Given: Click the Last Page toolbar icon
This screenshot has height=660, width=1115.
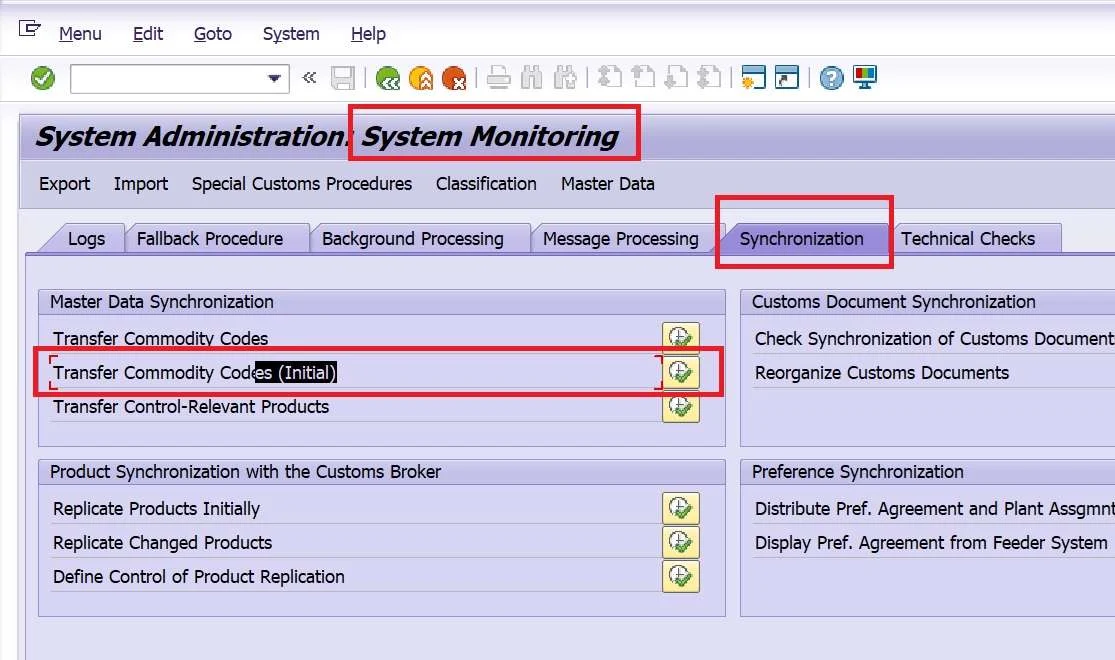Looking at the screenshot, I should [x=709, y=77].
